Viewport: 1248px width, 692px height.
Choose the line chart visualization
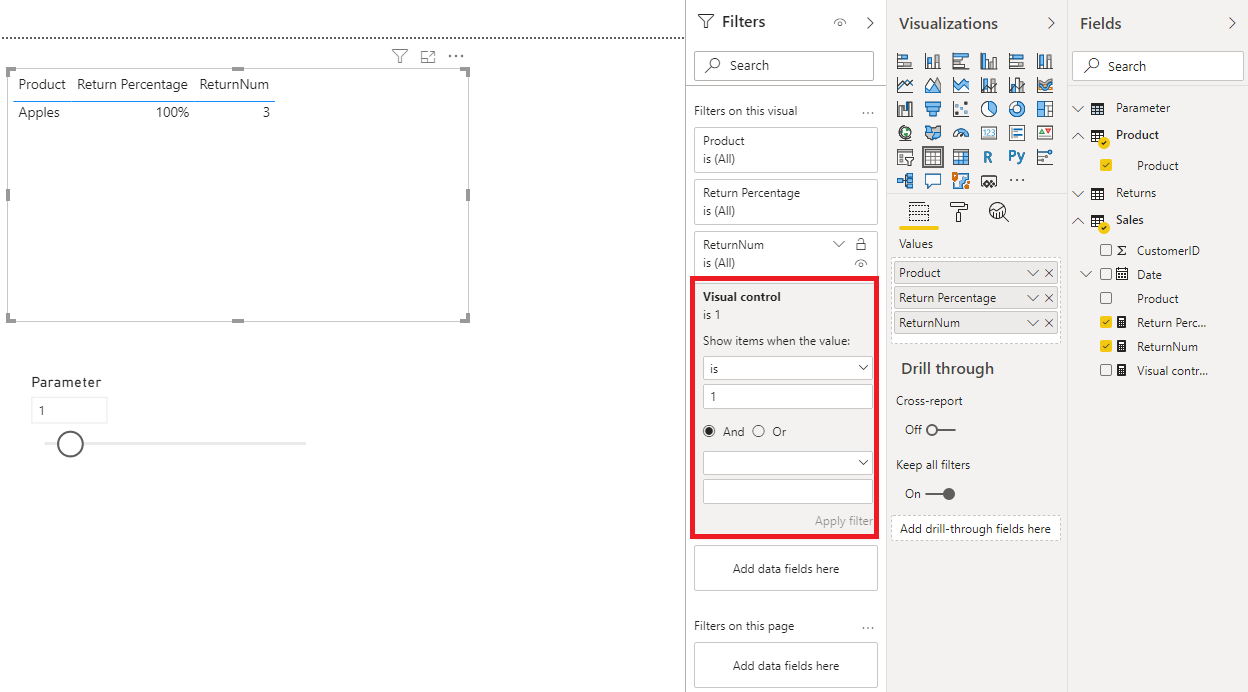905,85
